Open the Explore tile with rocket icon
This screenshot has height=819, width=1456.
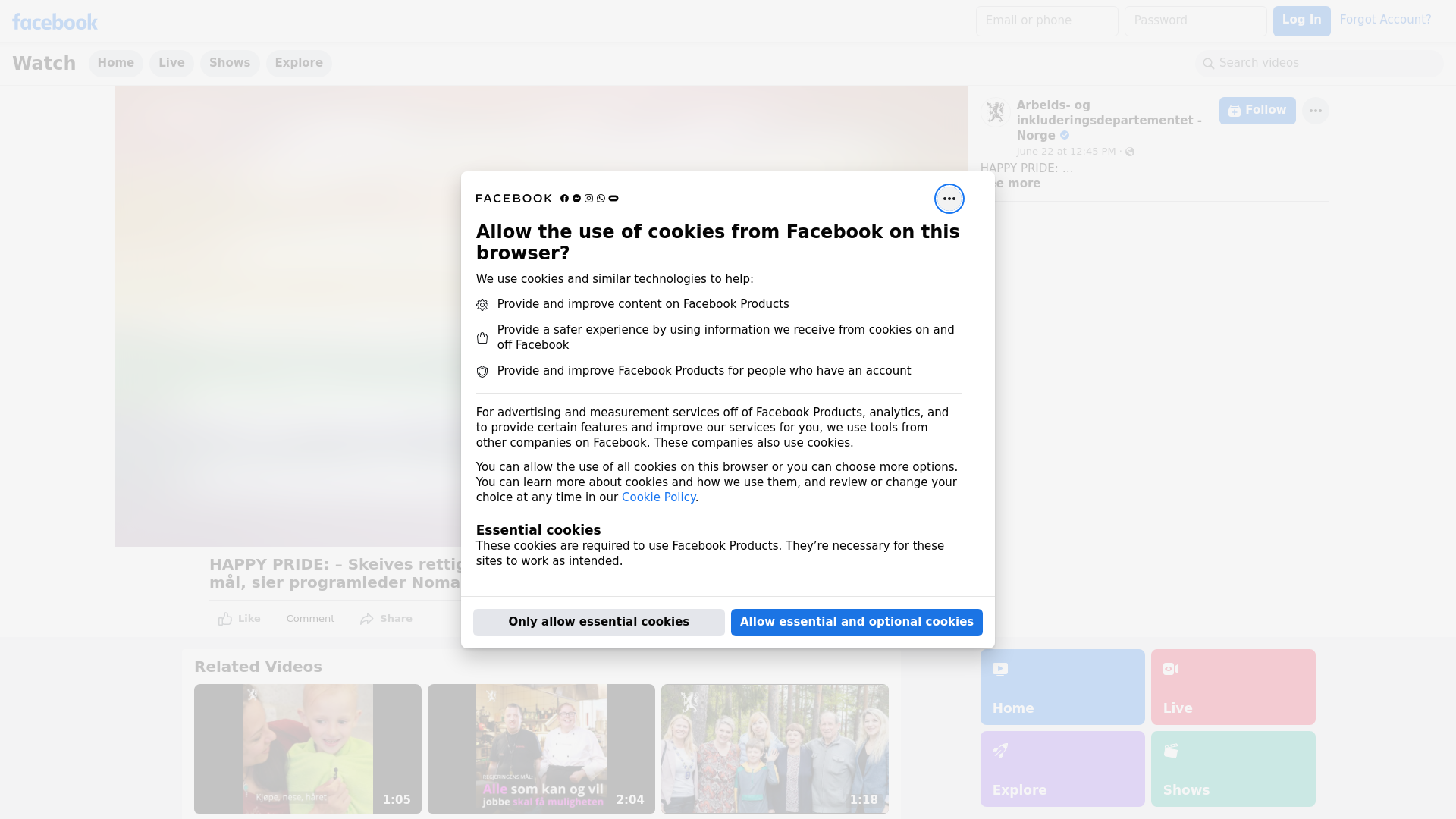point(1062,768)
